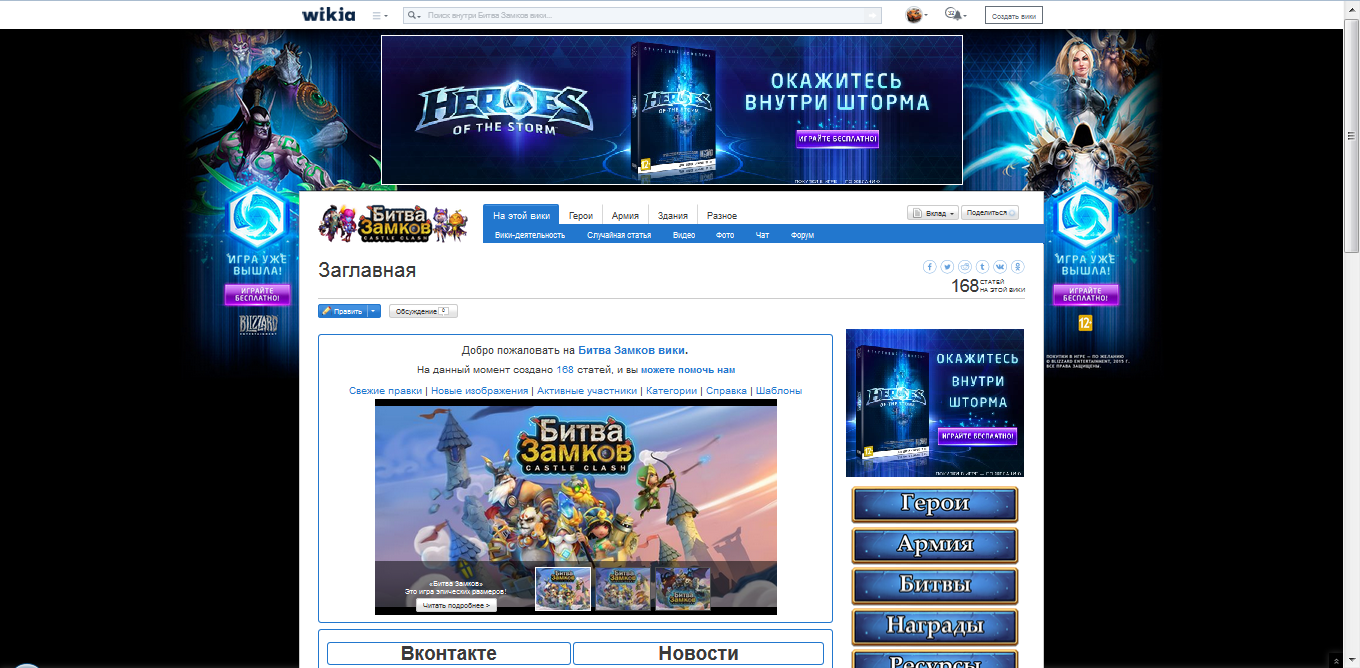Viewport: 1360px width, 668px height.
Task: Share the page on Facebook
Action: point(930,267)
